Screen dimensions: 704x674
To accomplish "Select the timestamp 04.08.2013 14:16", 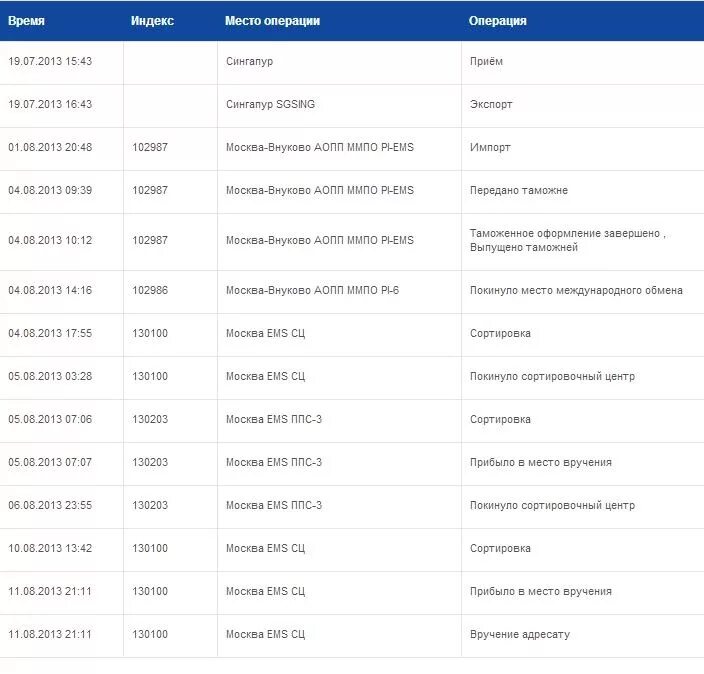I will [50, 290].
